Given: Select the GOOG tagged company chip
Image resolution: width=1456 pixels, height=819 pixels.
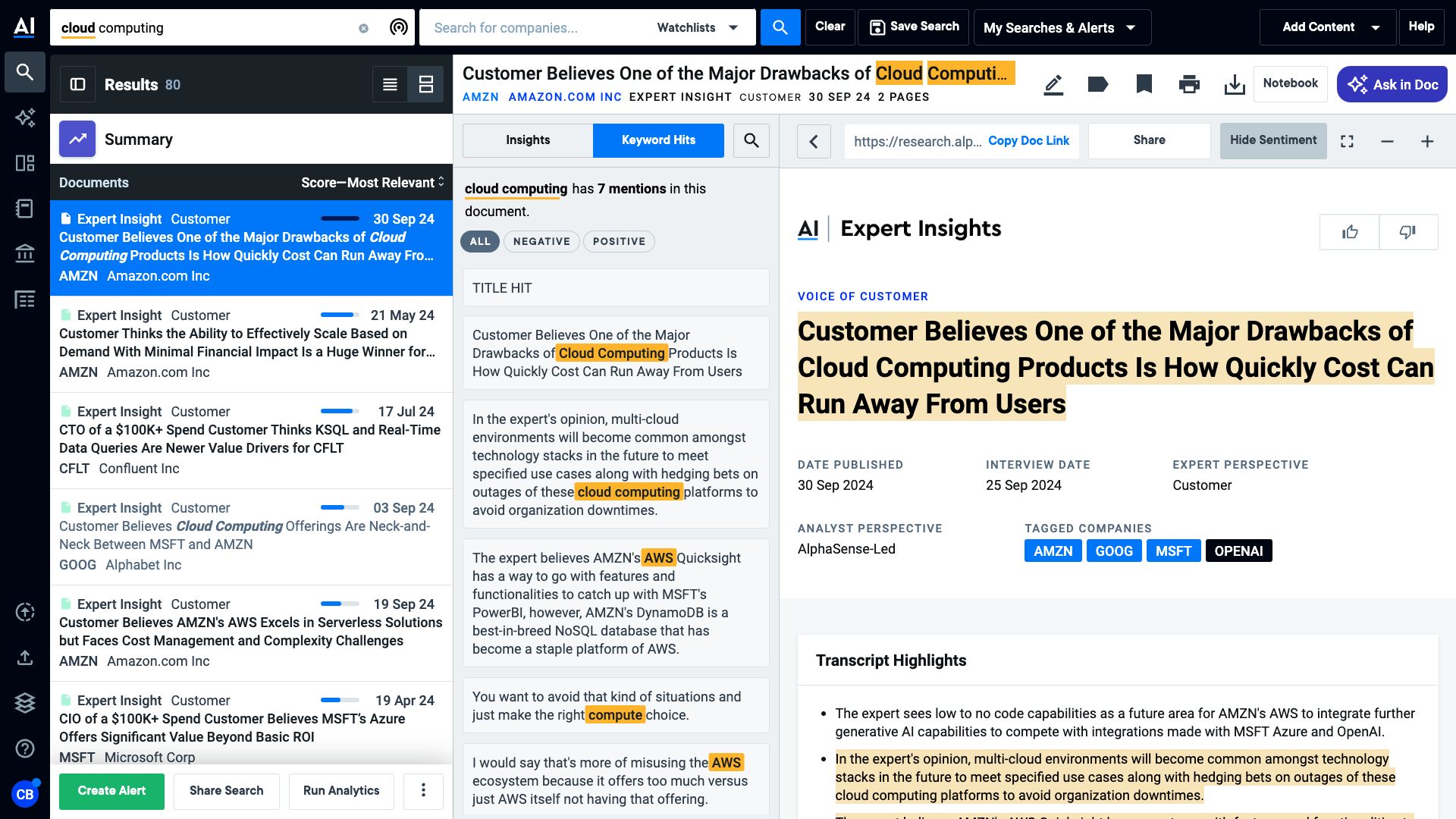Looking at the screenshot, I should pyautogui.click(x=1114, y=551).
